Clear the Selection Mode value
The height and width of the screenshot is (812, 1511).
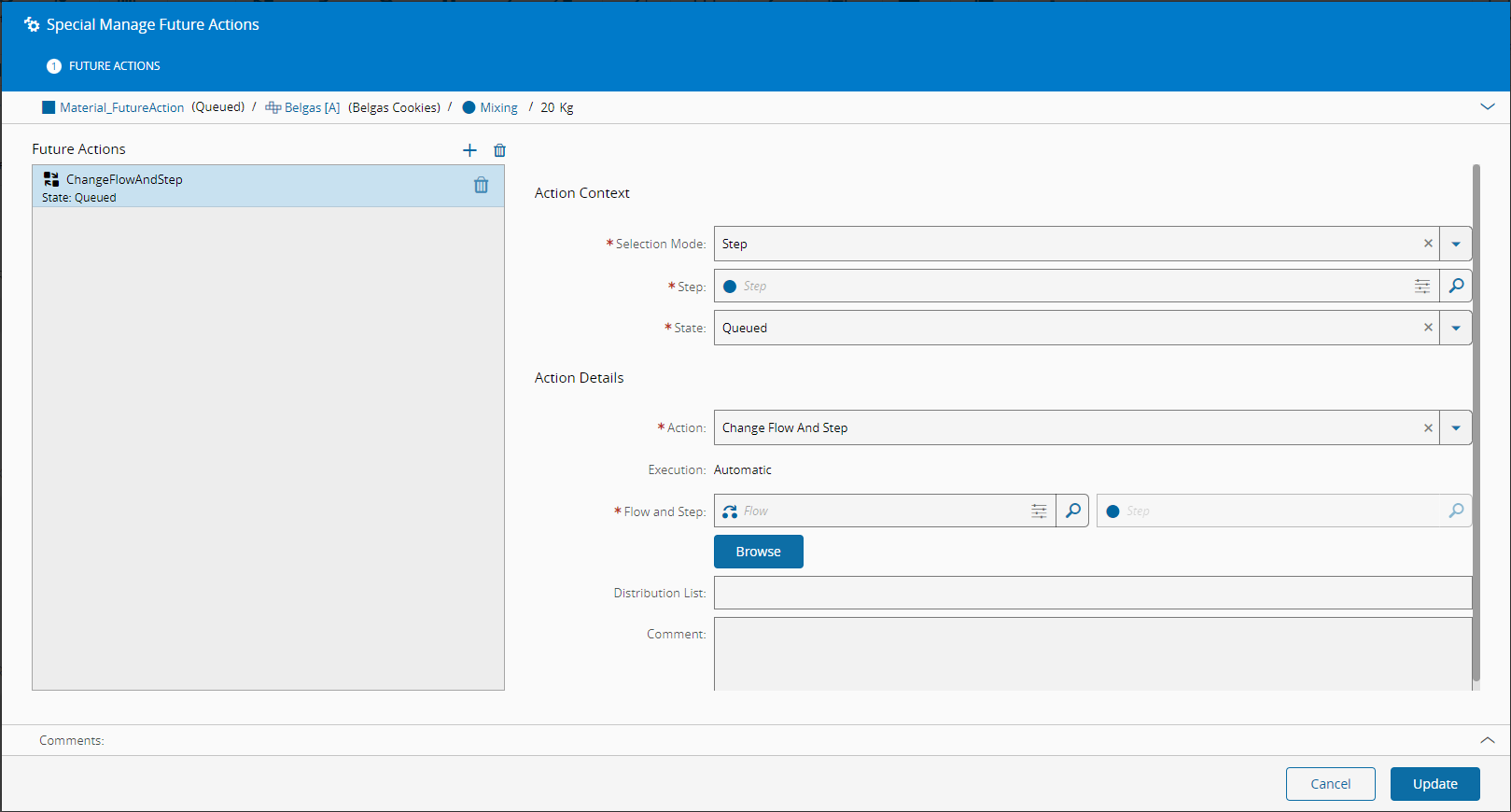(1427, 244)
